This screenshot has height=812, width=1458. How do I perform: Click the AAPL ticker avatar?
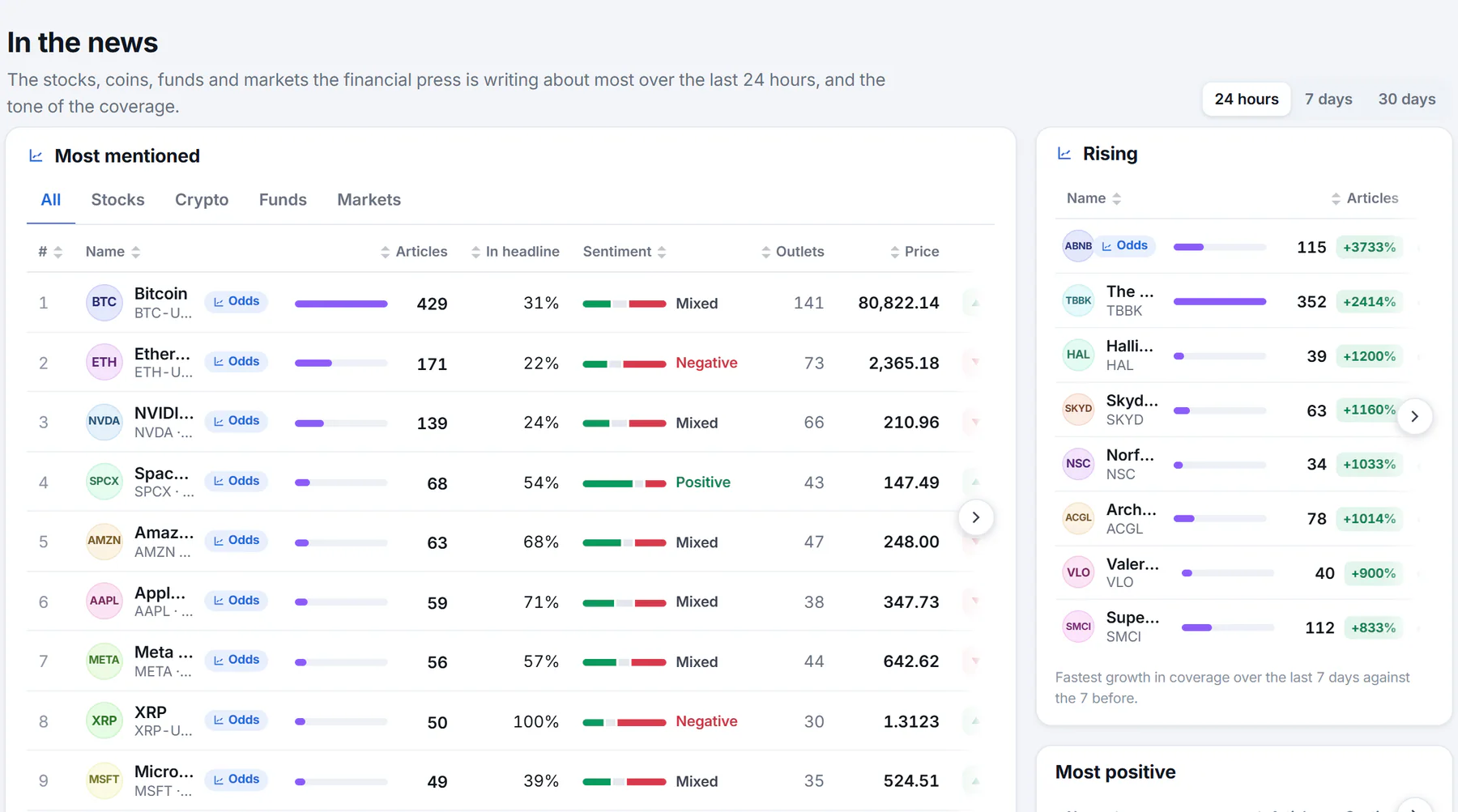(x=104, y=601)
